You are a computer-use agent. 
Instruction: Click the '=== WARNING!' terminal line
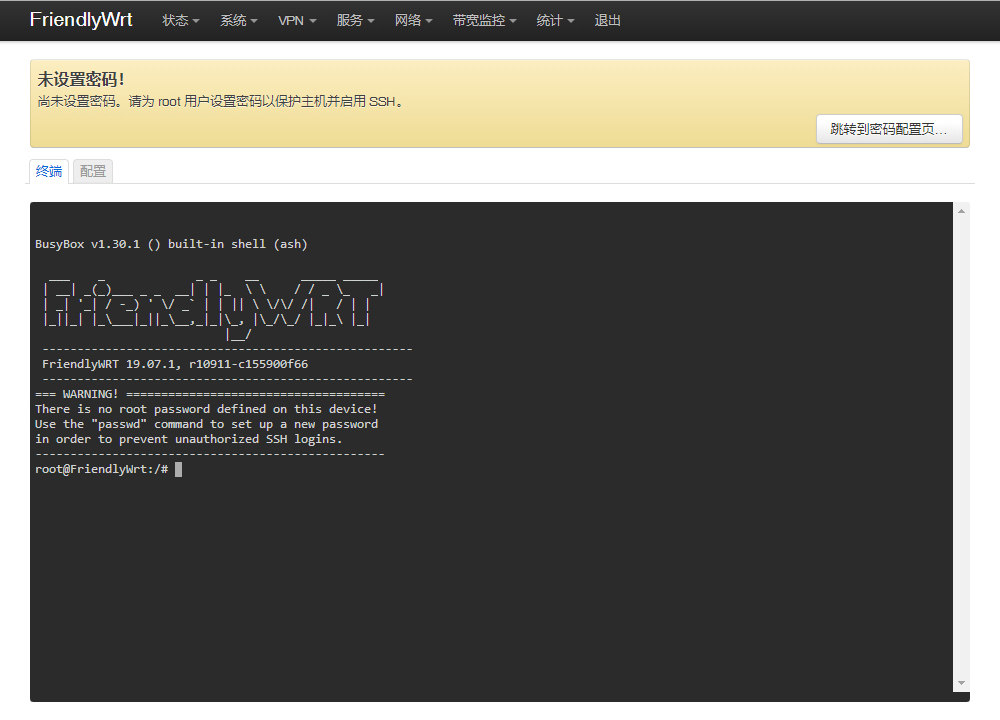210,394
